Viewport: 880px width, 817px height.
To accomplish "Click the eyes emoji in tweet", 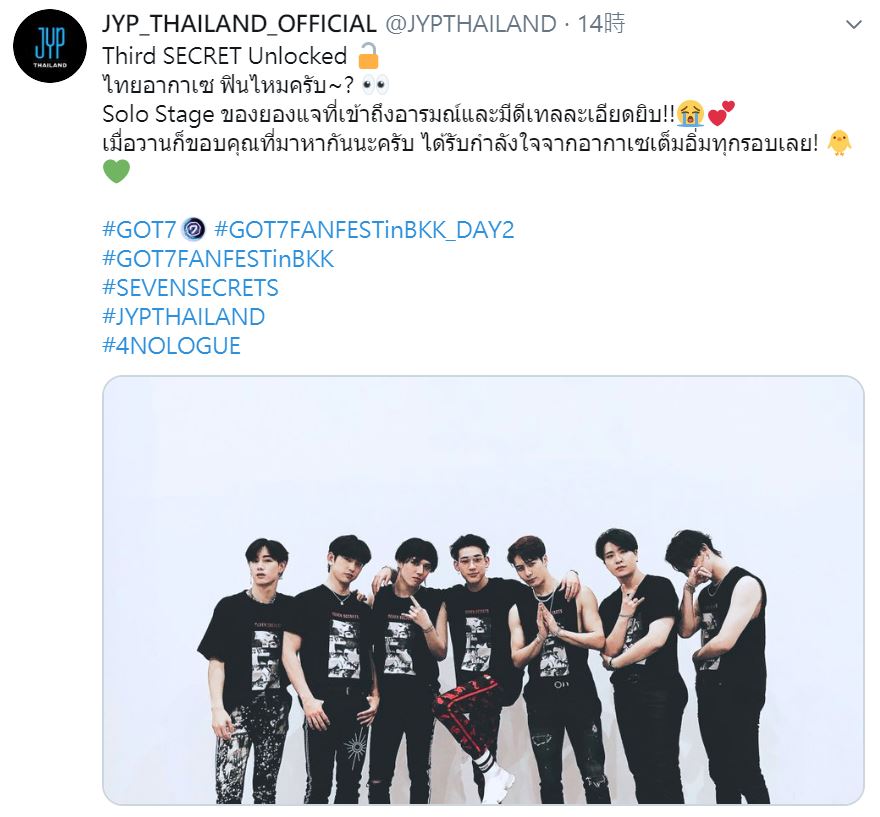I will [375, 85].
